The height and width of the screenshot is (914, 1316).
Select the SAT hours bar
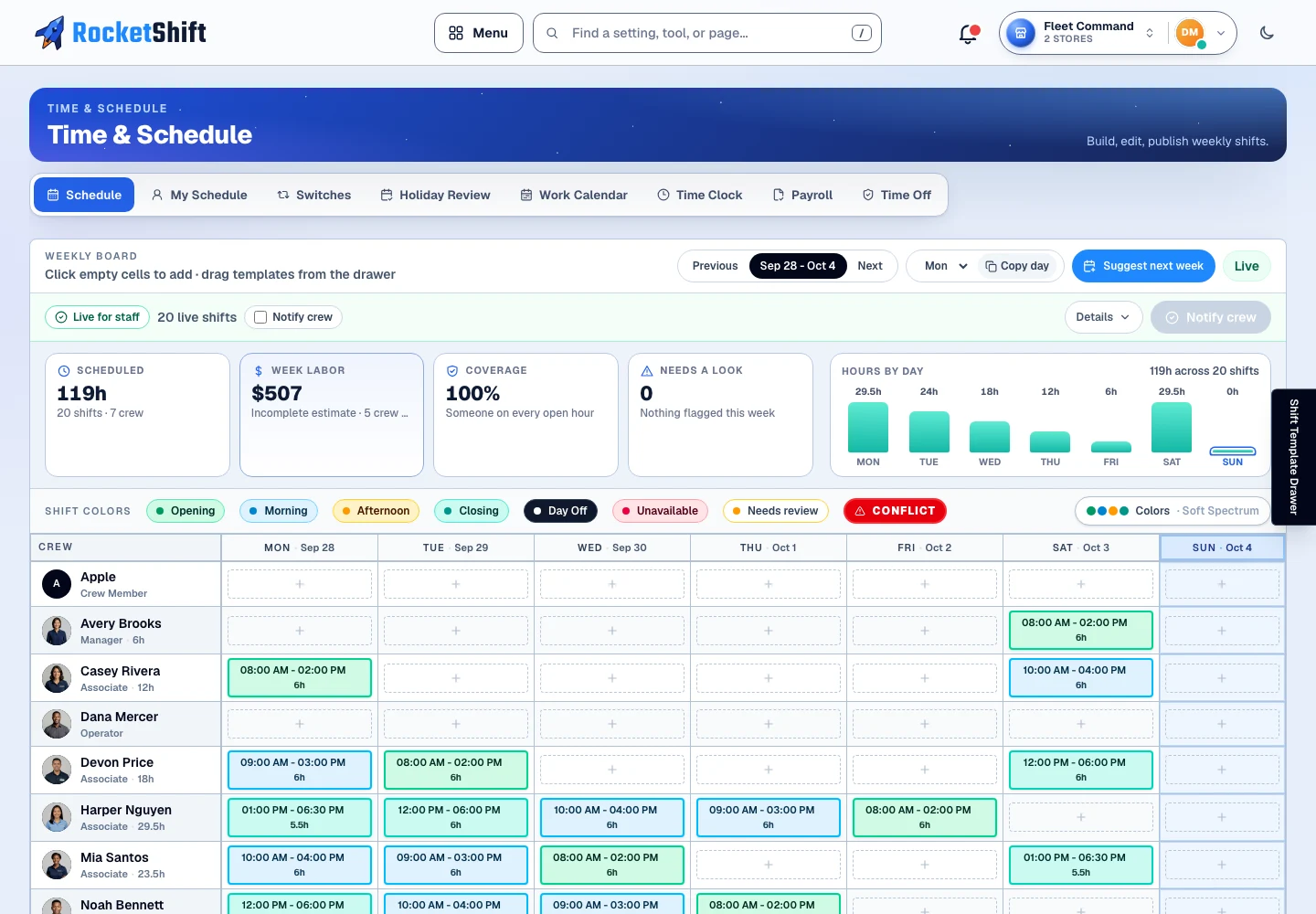click(1172, 428)
